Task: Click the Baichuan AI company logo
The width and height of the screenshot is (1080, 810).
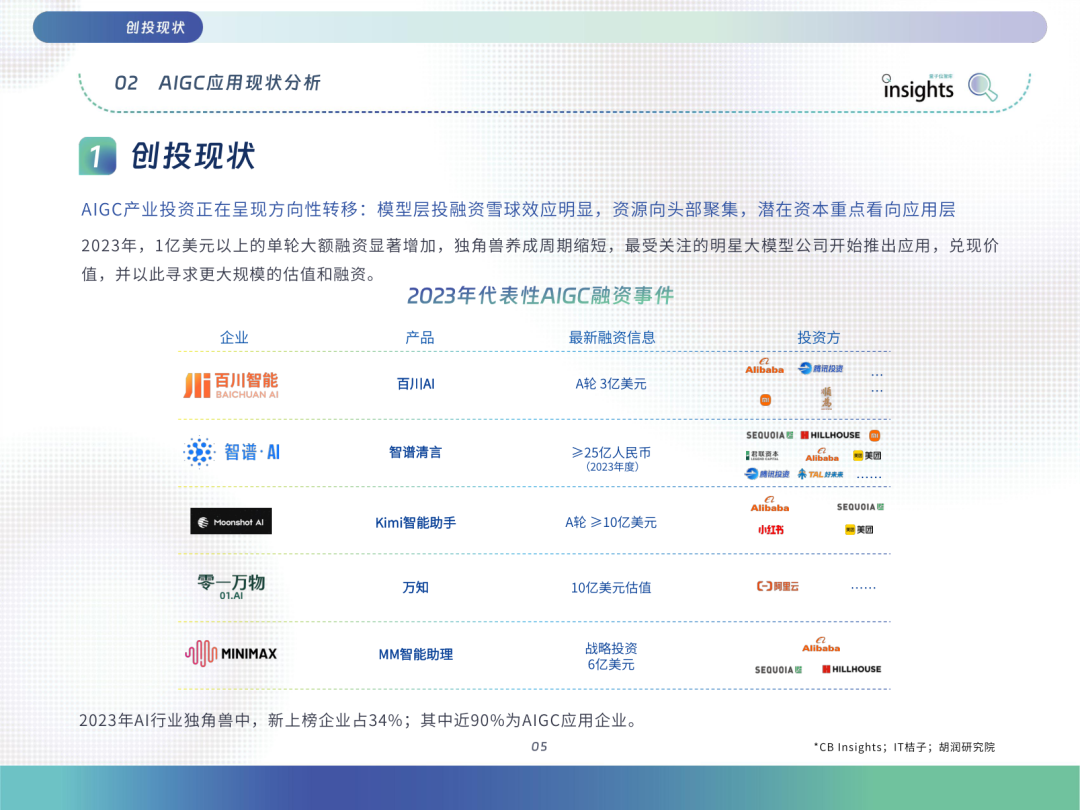Action: click(x=231, y=385)
